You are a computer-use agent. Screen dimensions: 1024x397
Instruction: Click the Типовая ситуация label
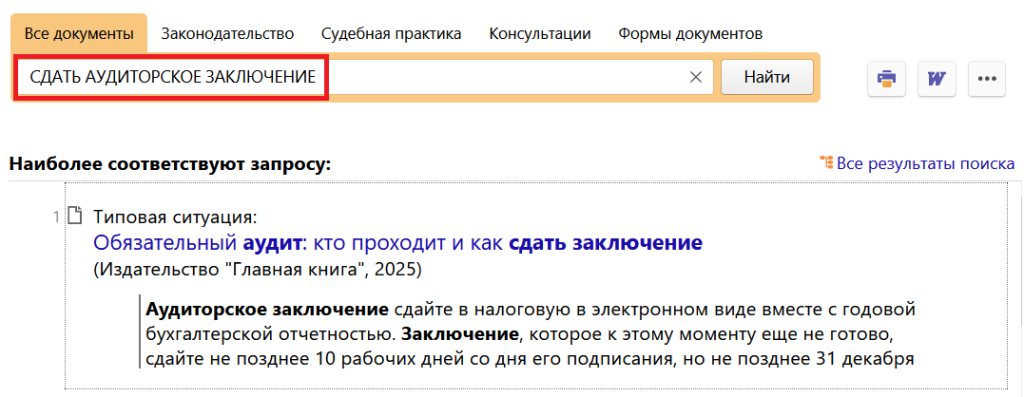(x=176, y=216)
